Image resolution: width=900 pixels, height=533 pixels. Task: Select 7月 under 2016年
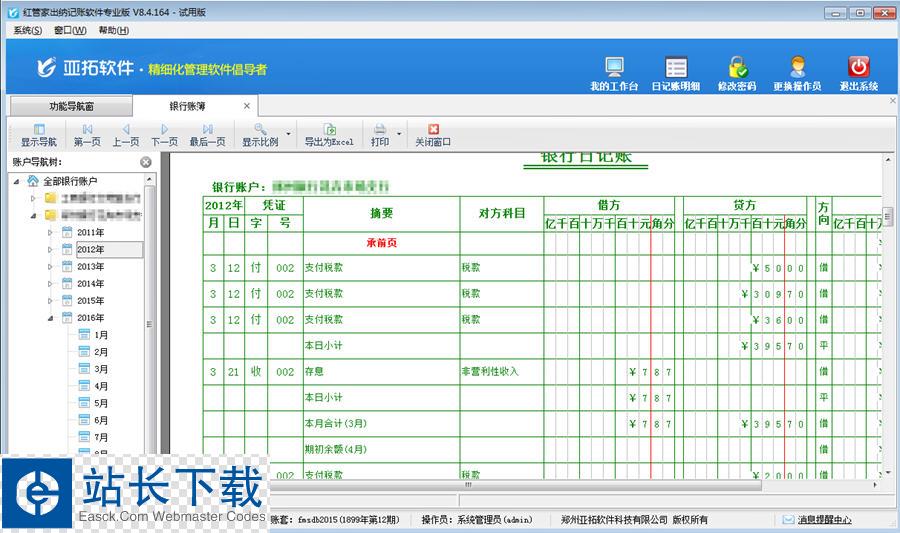coord(101,437)
